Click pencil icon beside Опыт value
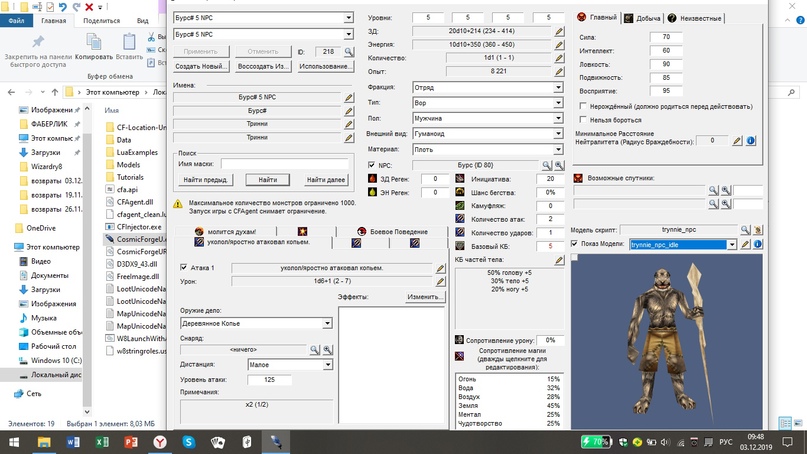The width and height of the screenshot is (807, 454). click(x=560, y=72)
